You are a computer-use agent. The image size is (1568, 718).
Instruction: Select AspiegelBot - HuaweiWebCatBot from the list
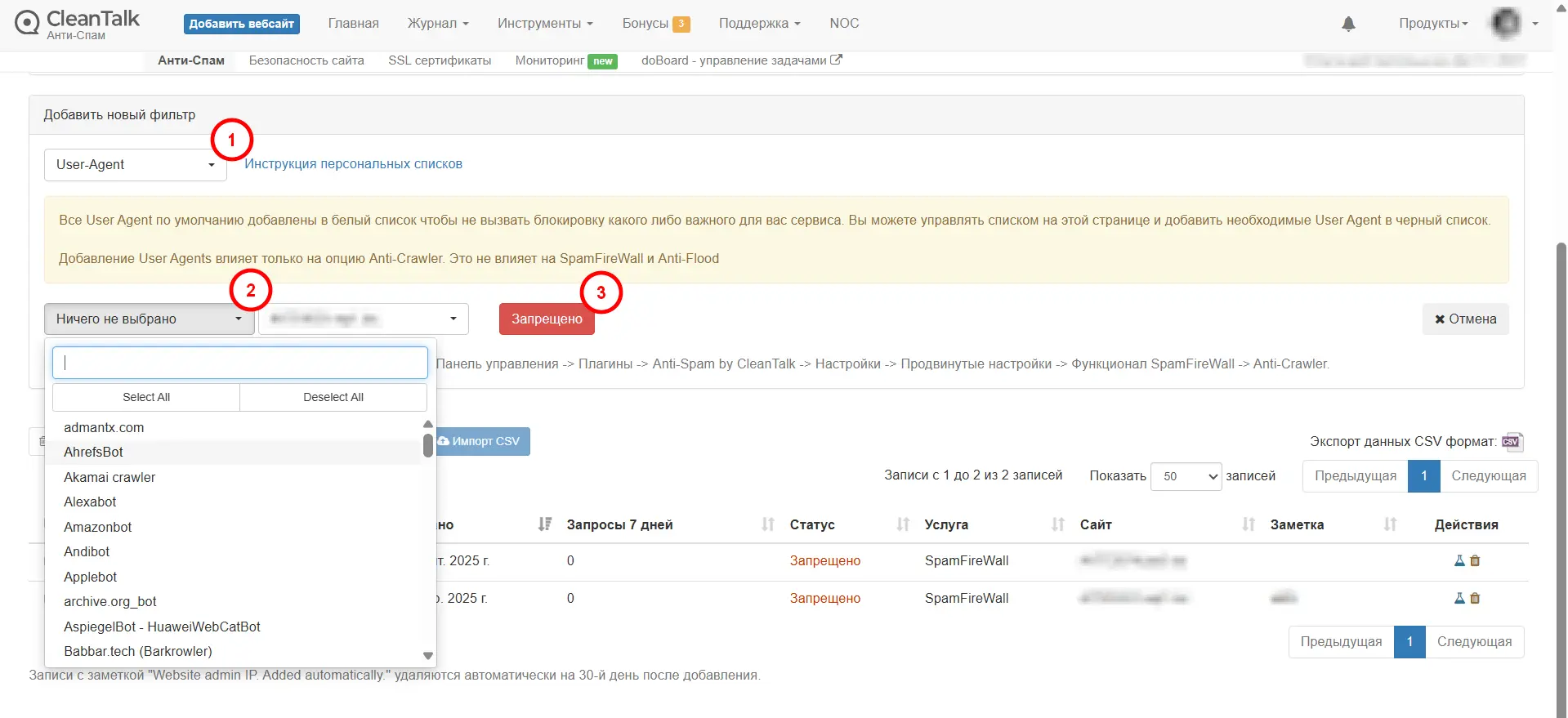(163, 627)
